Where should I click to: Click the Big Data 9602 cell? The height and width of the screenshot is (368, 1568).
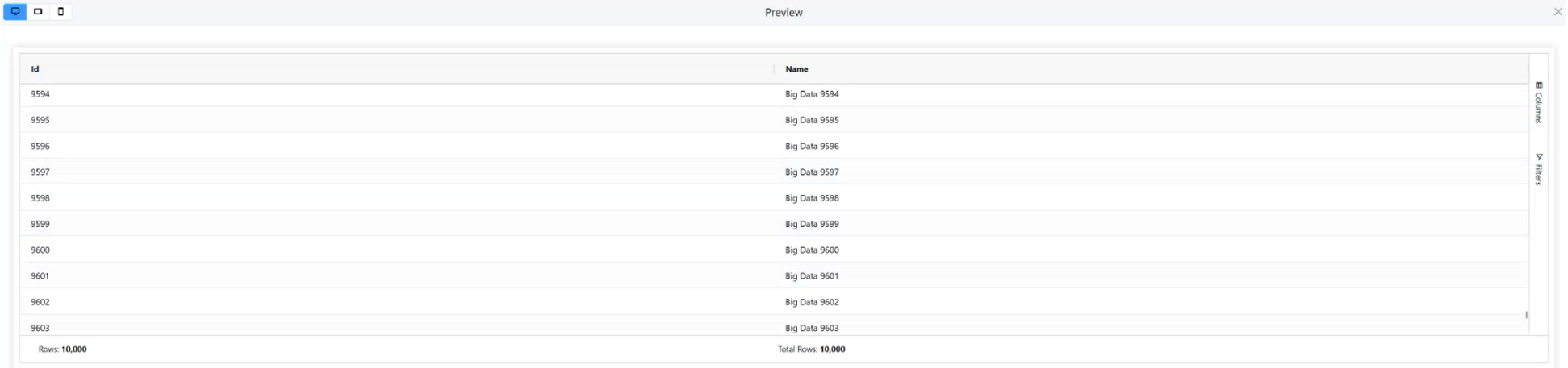pos(812,302)
